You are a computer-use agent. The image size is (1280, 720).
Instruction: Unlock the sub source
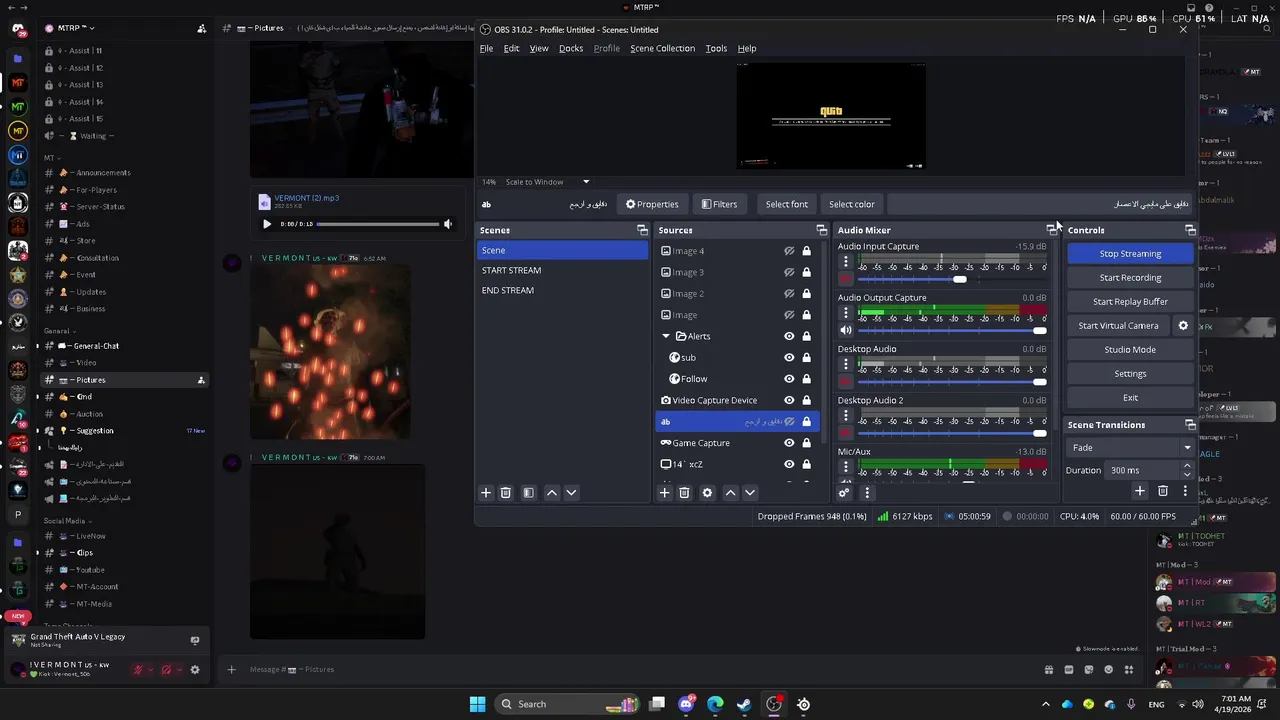click(806, 357)
